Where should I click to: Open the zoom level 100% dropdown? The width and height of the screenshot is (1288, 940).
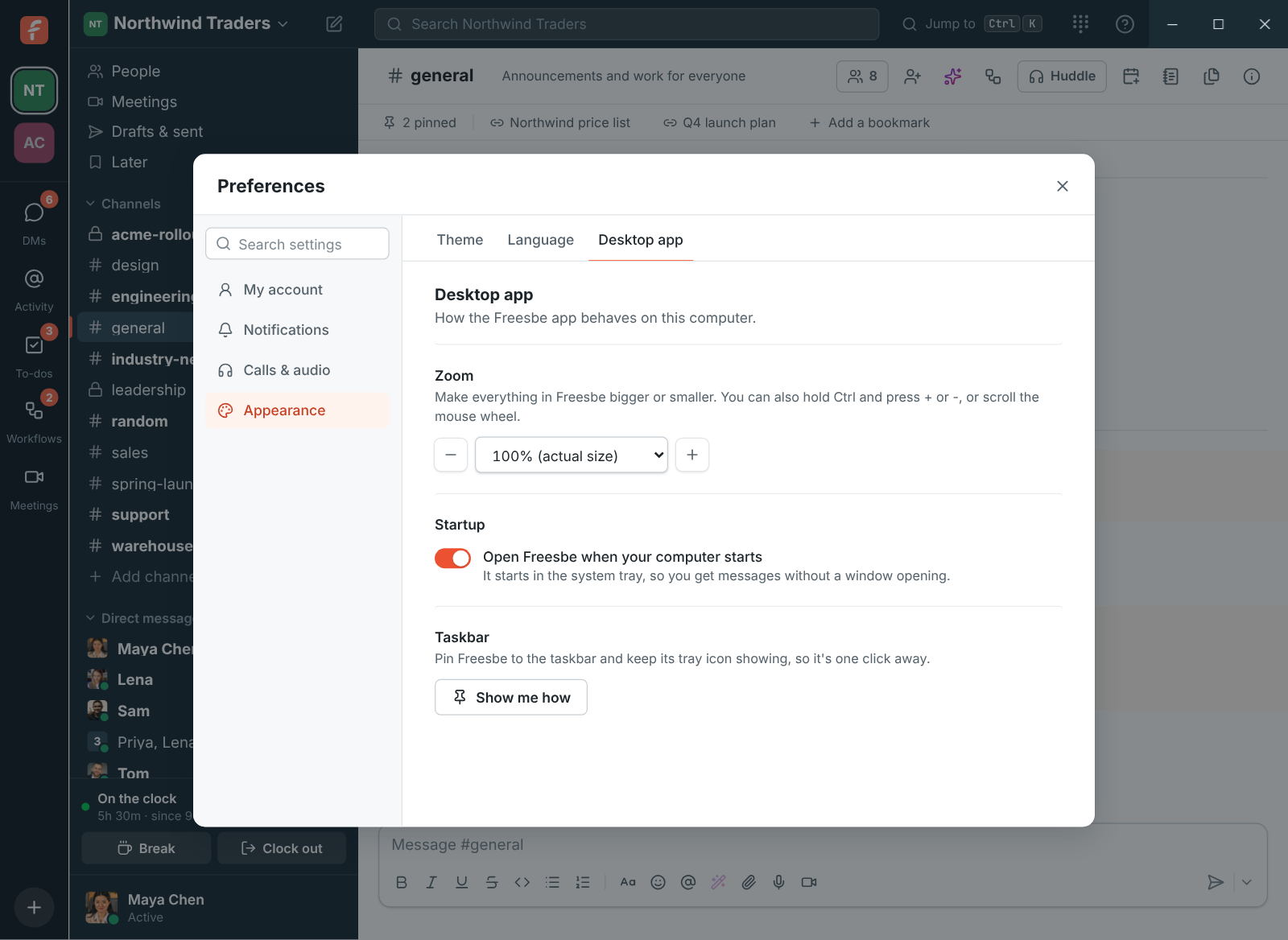(x=572, y=455)
